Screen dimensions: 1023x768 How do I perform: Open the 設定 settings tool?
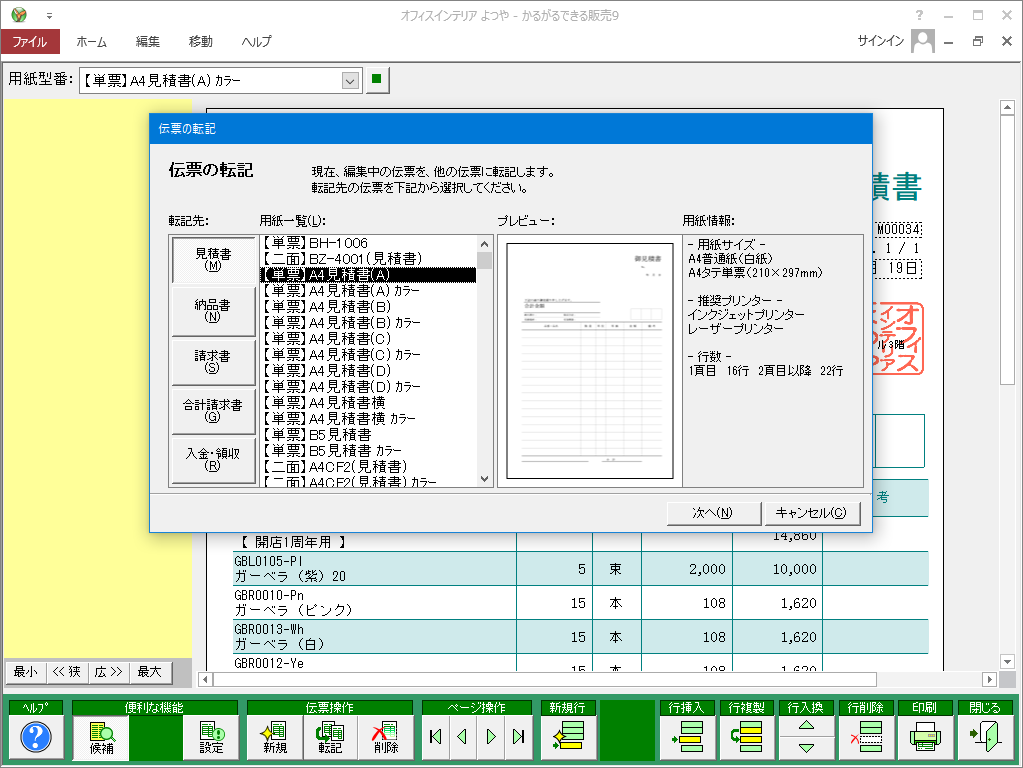tap(211, 737)
